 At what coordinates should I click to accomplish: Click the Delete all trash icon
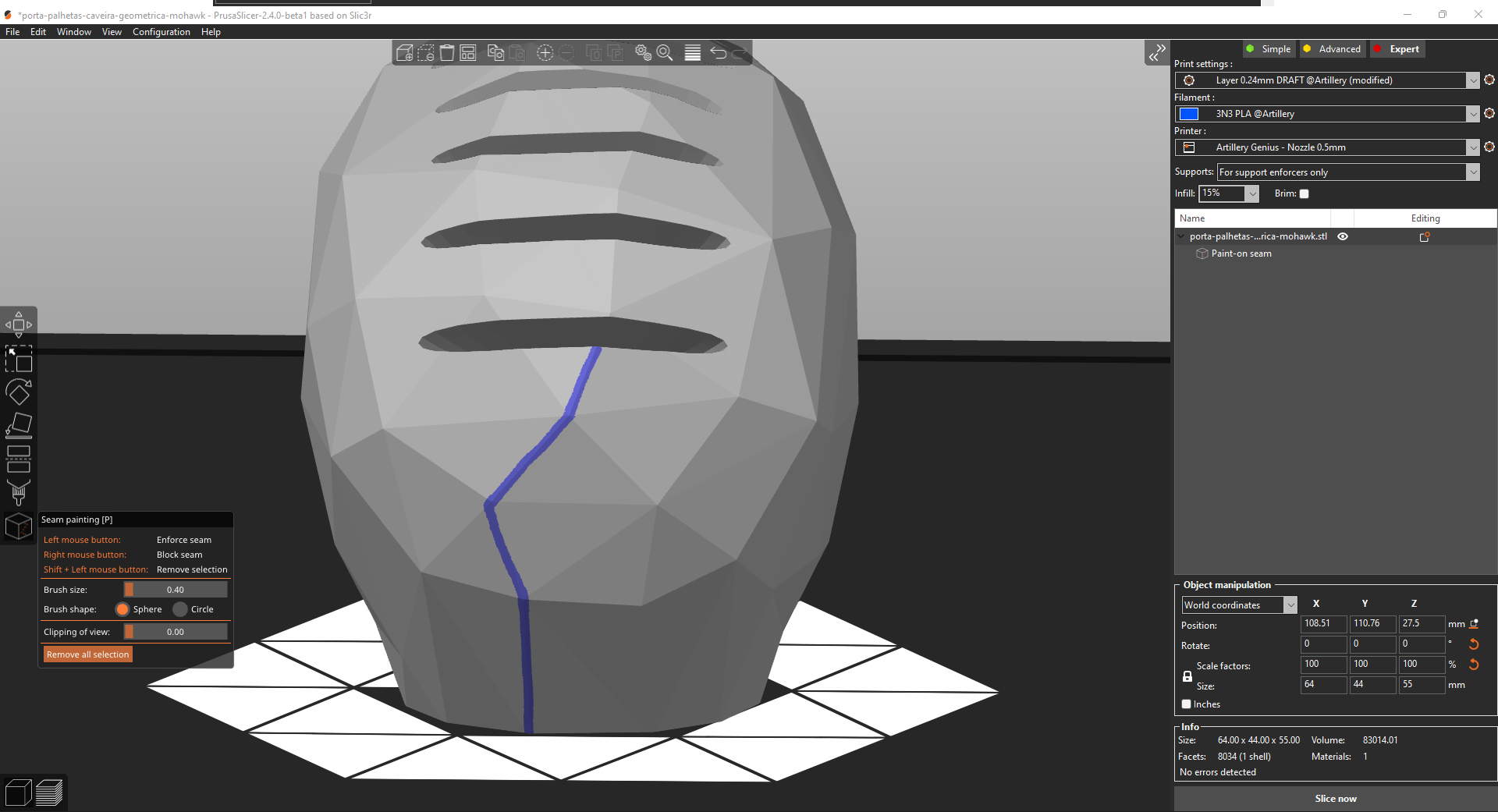click(x=447, y=52)
